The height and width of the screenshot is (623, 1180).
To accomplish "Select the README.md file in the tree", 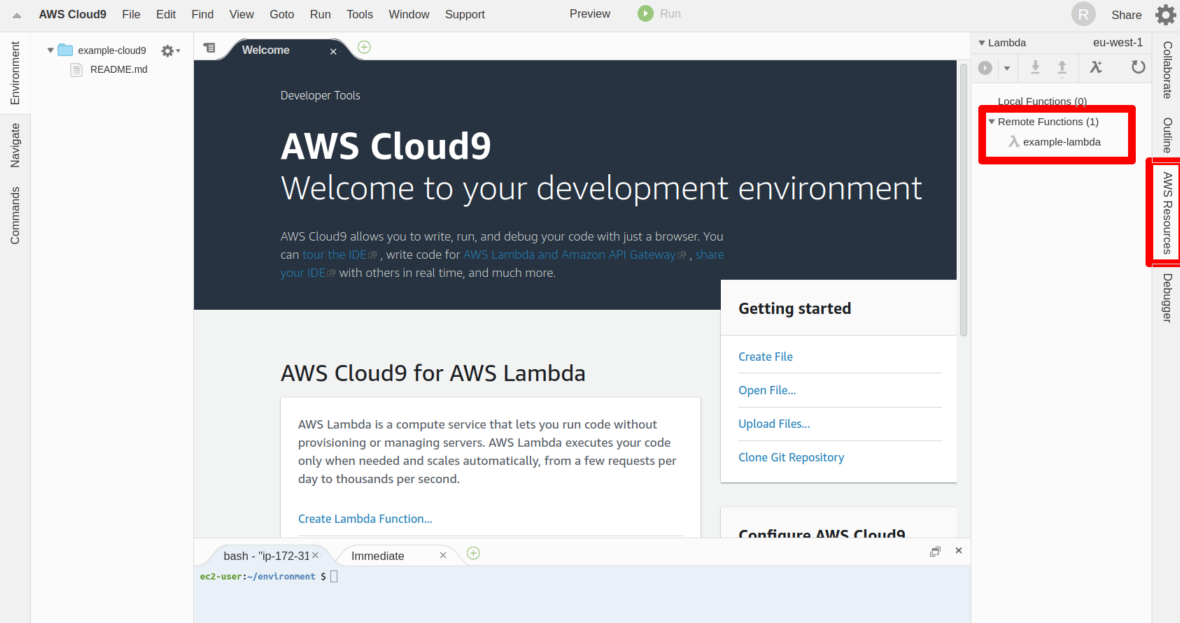I will pyautogui.click(x=118, y=69).
